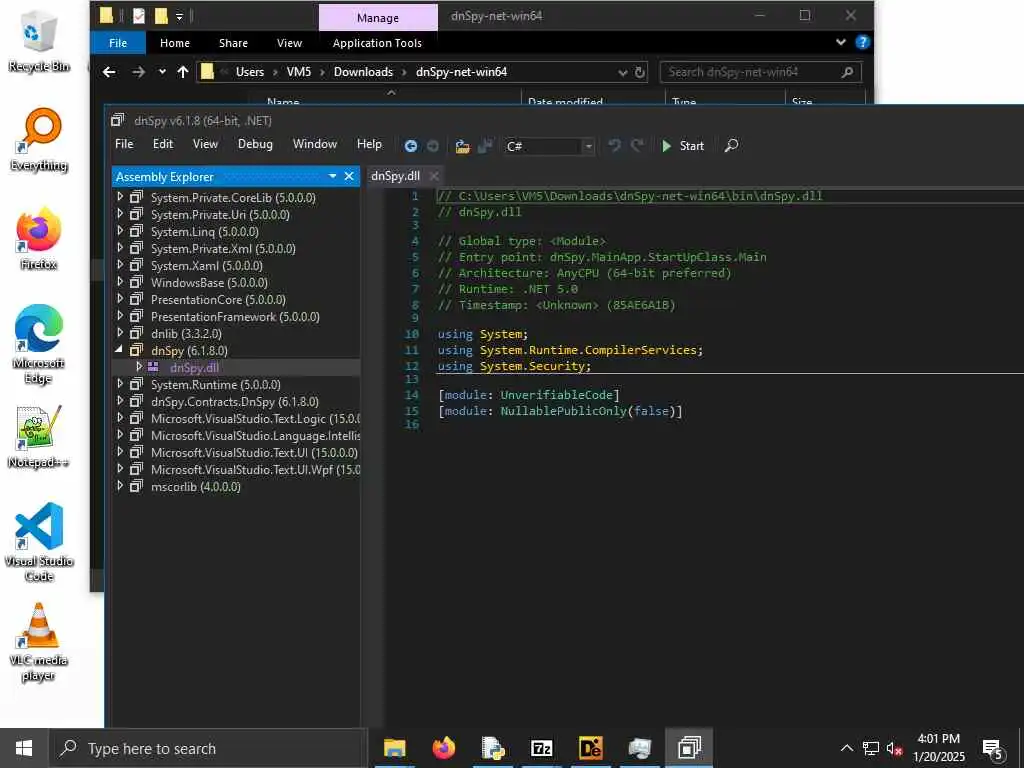This screenshot has width=1024, height=768.
Task: Open the C# language dropdown
Action: [x=588, y=146]
